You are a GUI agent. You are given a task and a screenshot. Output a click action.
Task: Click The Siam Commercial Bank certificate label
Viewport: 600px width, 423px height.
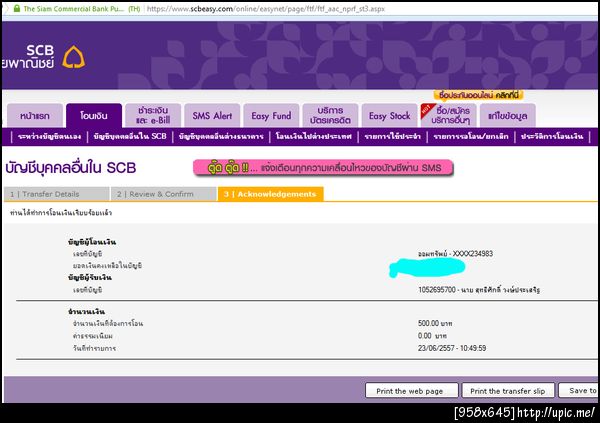coord(82,8)
